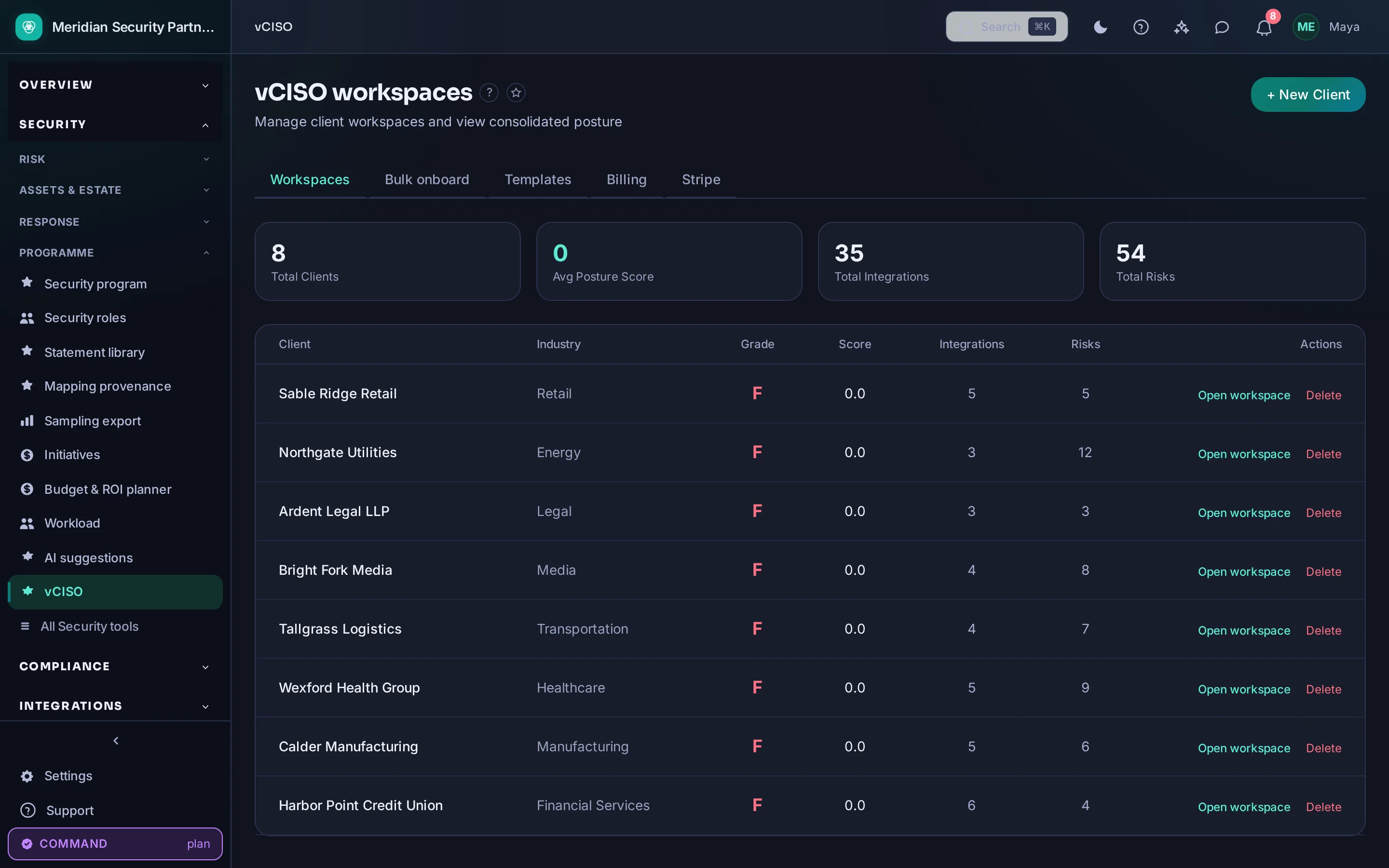Expand the RESPONSE subsection
The image size is (1389, 868).
[x=115, y=222]
